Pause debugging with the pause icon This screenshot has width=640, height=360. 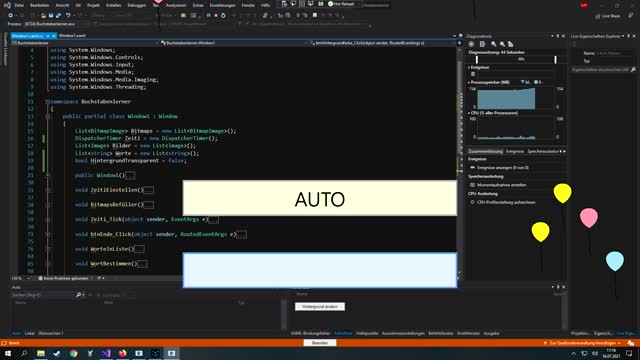pos(209,16)
